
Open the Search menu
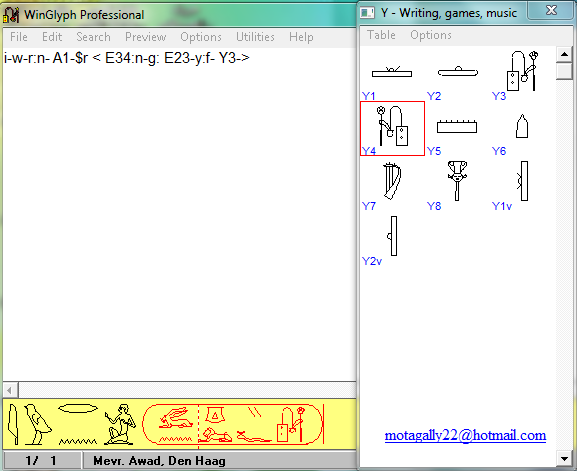[x=93, y=37]
